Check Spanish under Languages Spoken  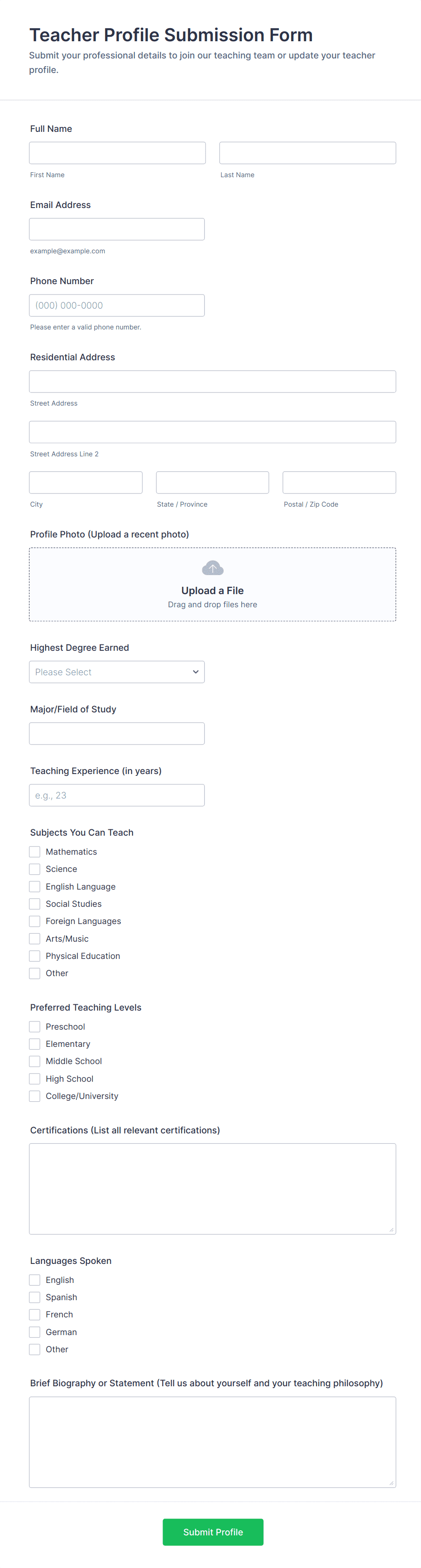coord(35,1297)
